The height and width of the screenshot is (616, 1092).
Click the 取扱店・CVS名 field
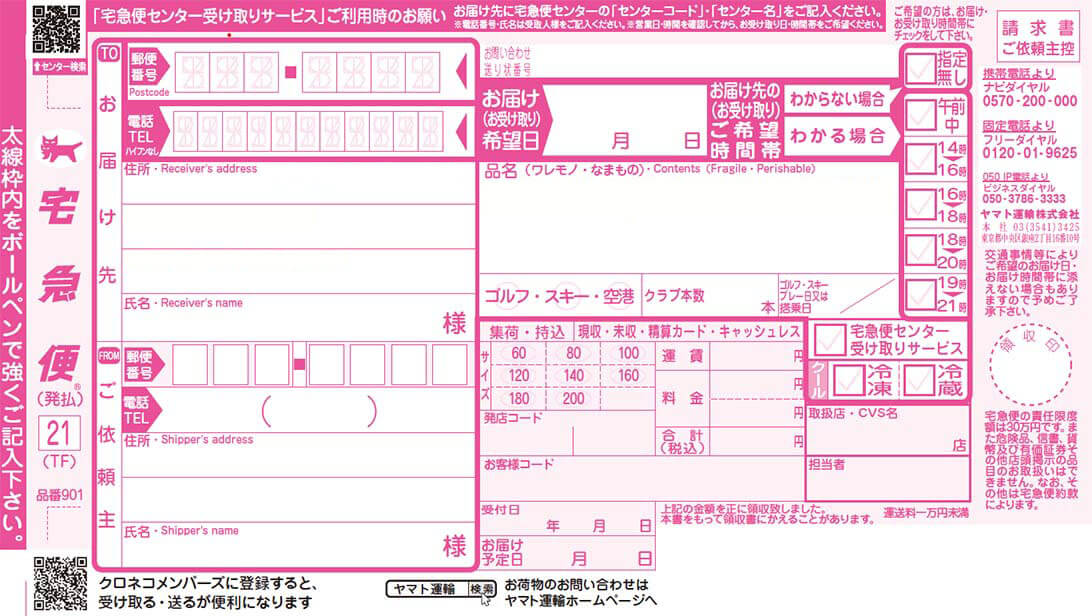click(888, 431)
